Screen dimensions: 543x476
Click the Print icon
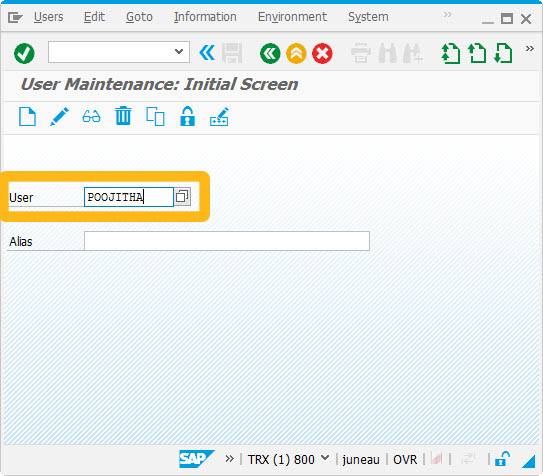click(x=360, y=53)
